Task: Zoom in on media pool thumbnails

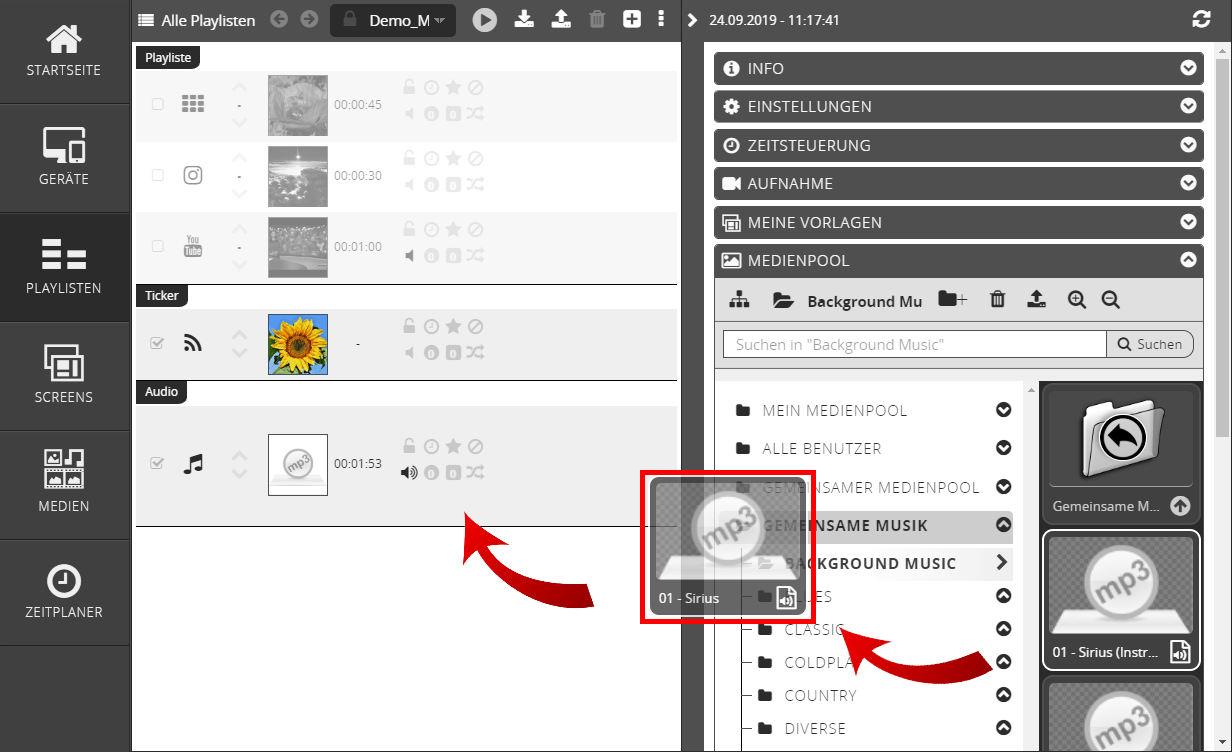Action: point(1076,299)
